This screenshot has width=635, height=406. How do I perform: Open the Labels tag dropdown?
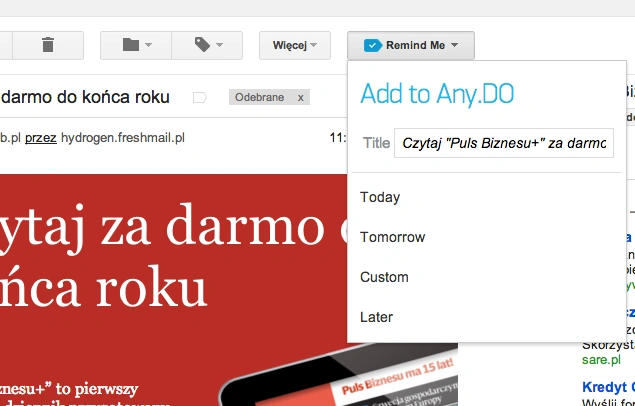207,45
